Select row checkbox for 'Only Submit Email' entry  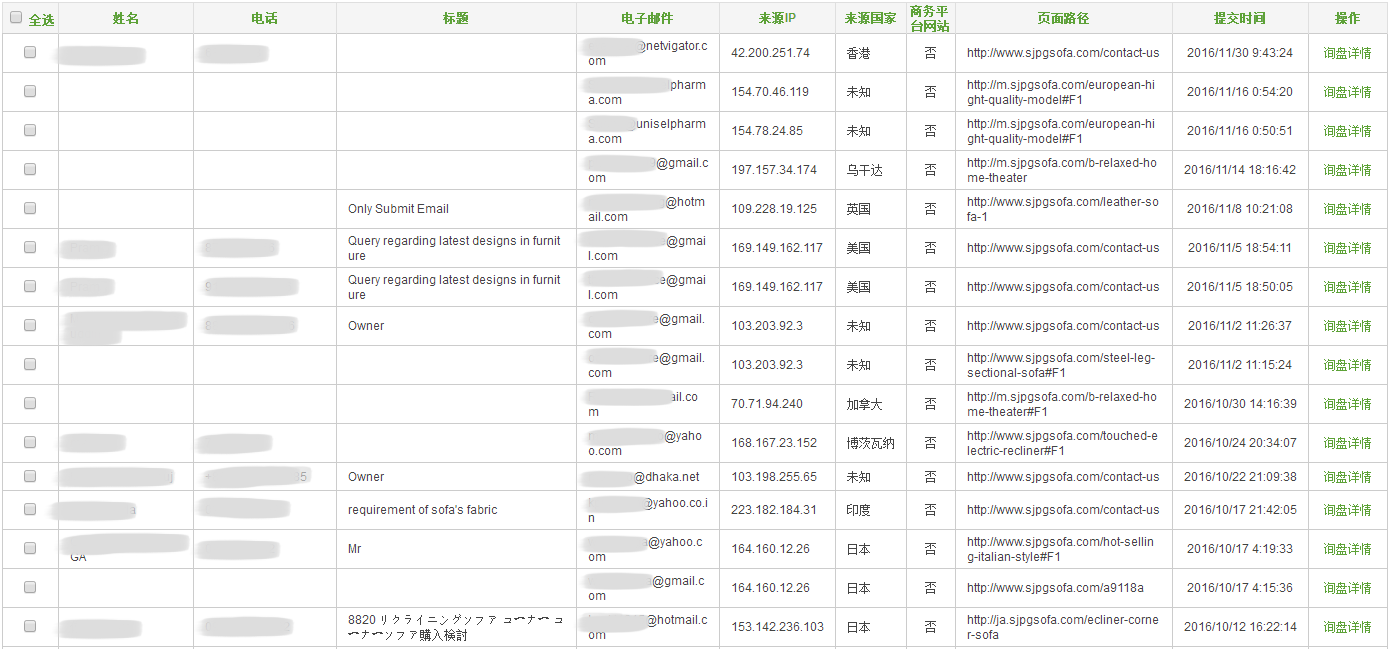[x=30, y=208]
